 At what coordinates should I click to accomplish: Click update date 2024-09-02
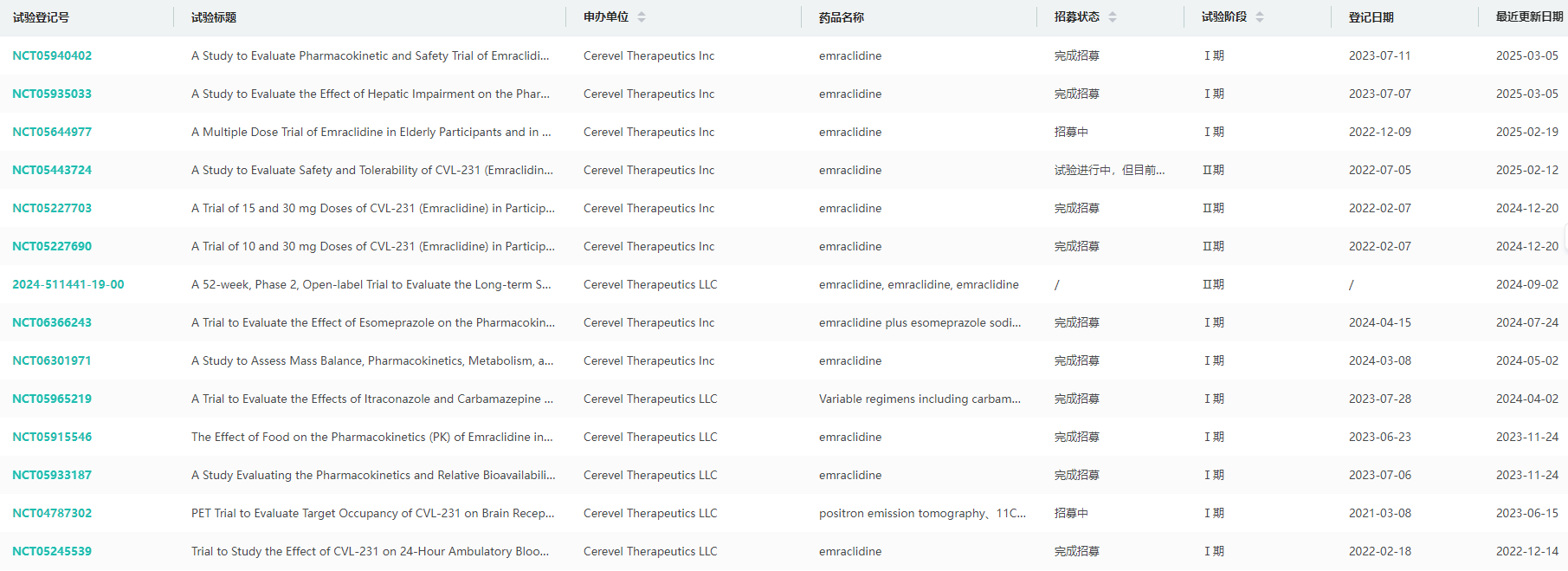pos(1527,284)
